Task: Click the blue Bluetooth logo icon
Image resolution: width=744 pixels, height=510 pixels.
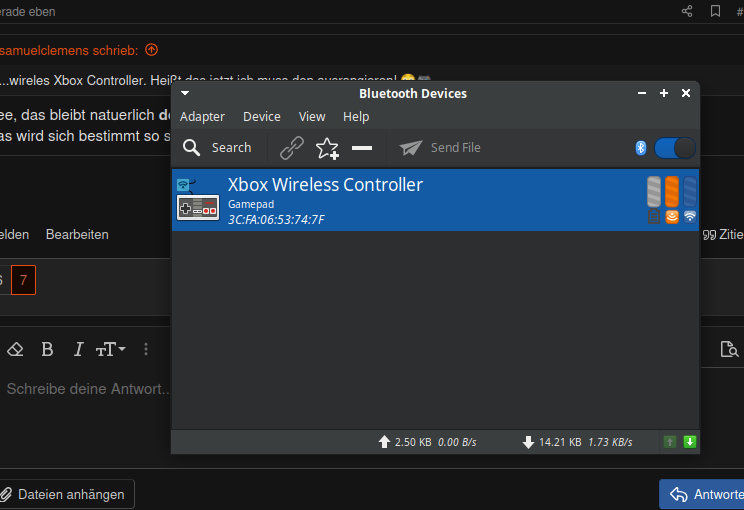Action: coord(641,148)
